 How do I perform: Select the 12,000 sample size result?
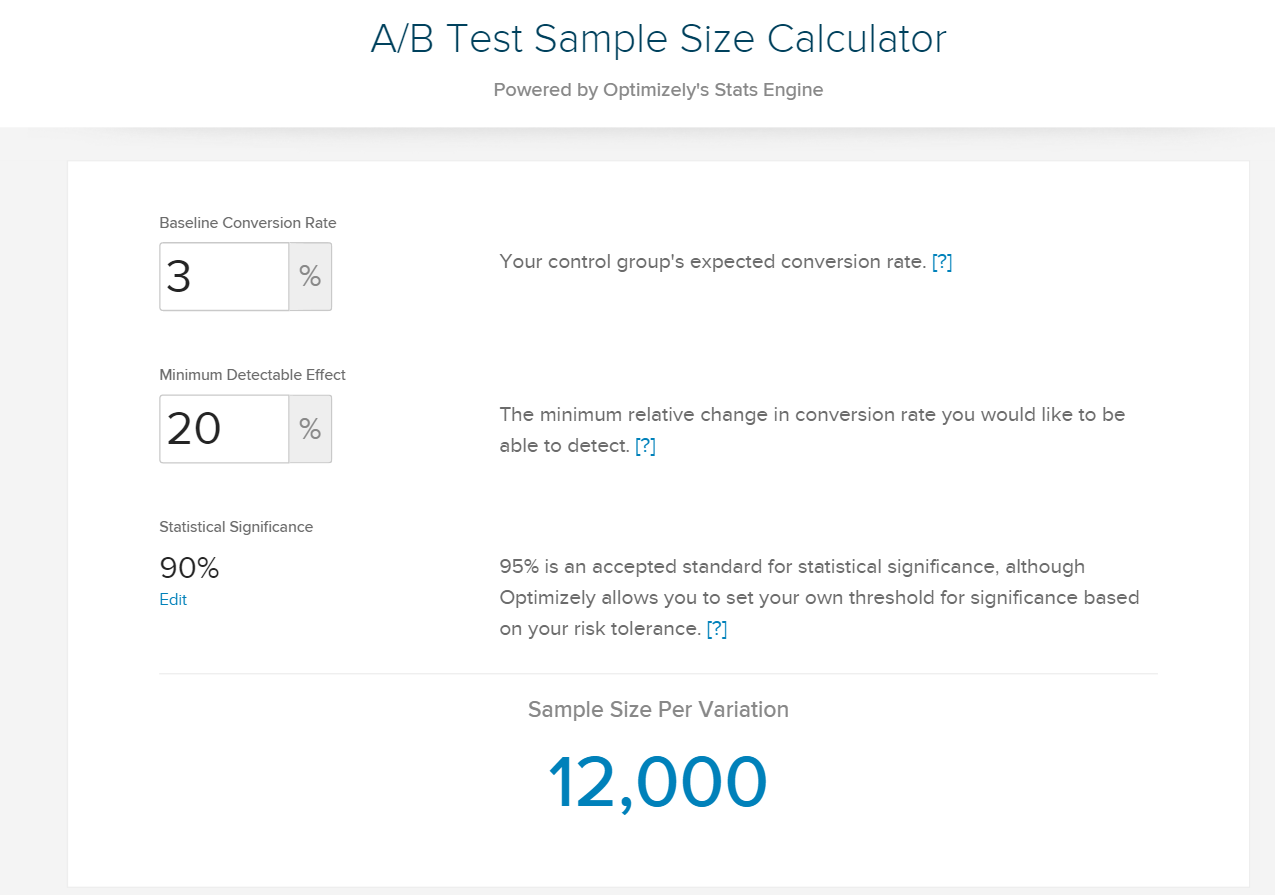(657, 782)
